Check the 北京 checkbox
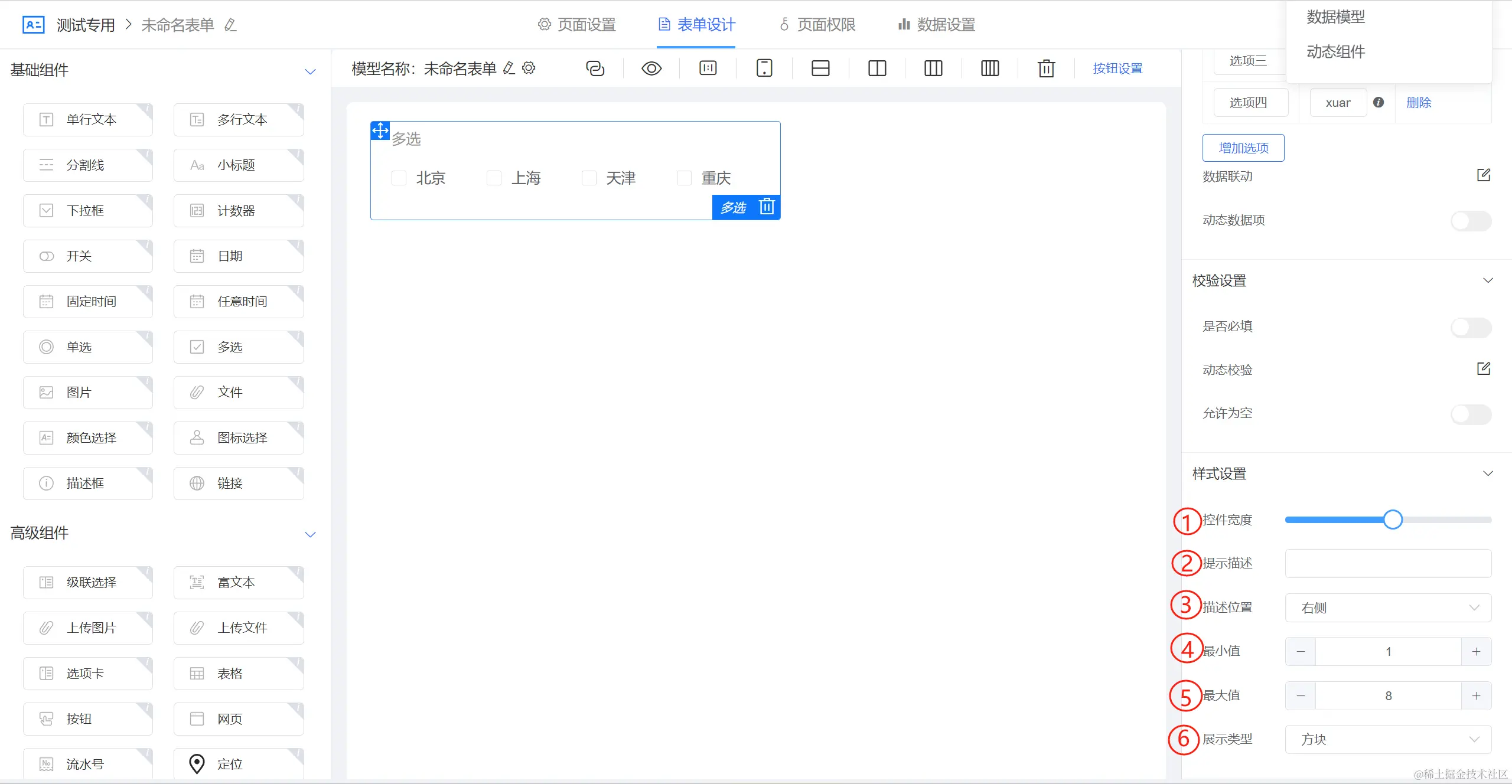Image resolution: width=1512 pixels, height=784 pixels. (x=399, y=178)
